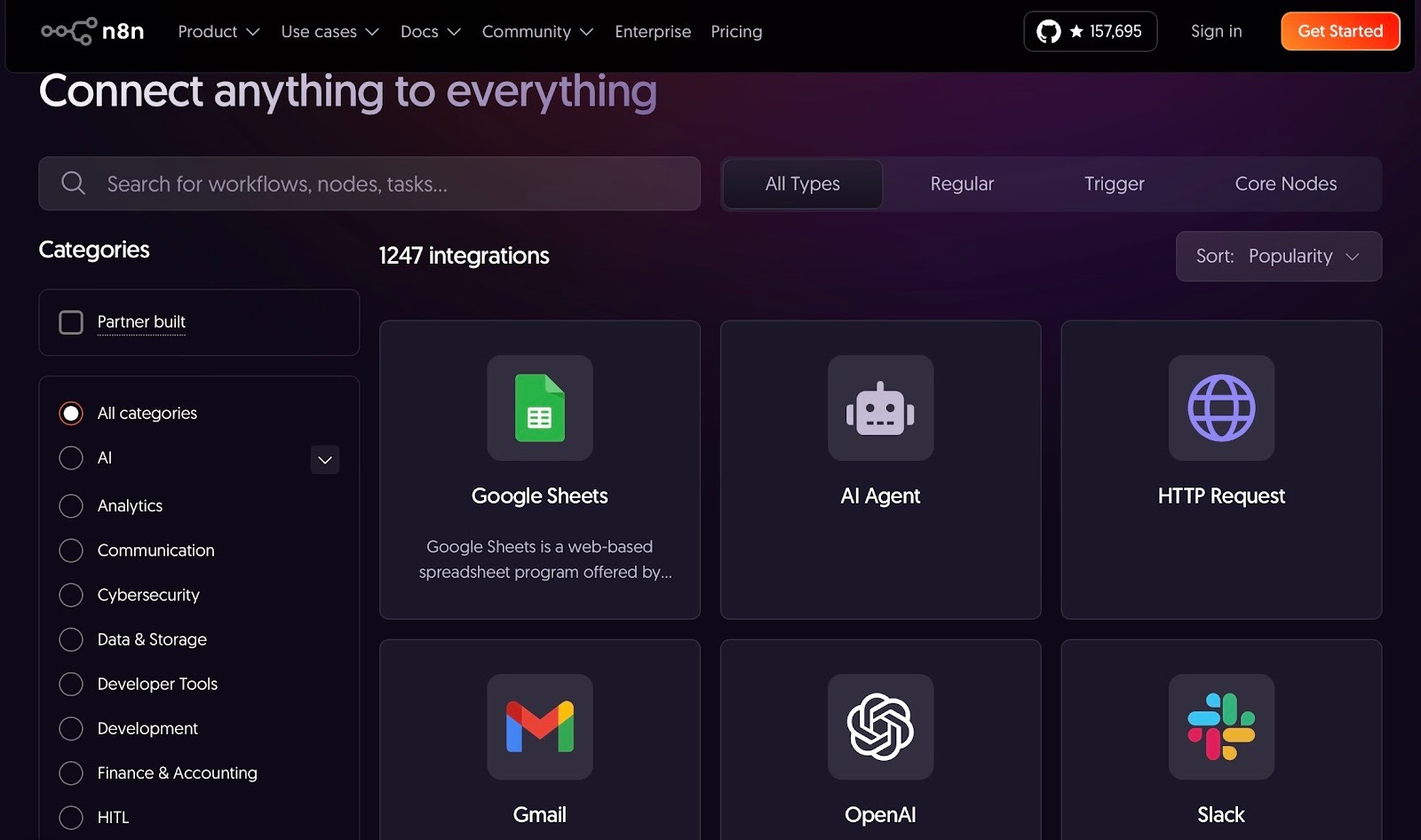The image size is (1421, 840).
Task: Open the Pricing nav link
Action: pos(736,32)
